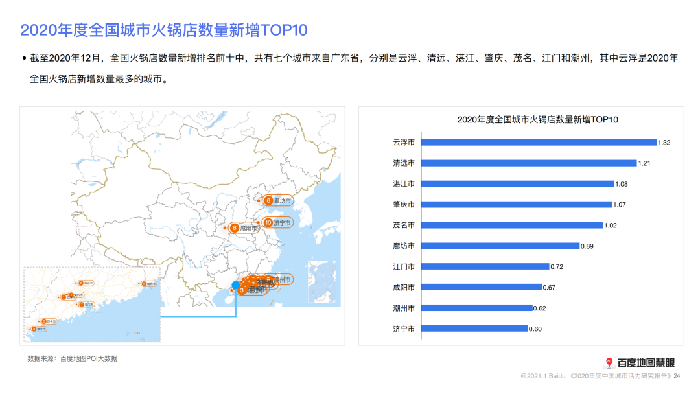Viewport: 700px width, 394px height.
Task: Select the 肇庆市 bar valued 1.07
Action: [517, 204]
